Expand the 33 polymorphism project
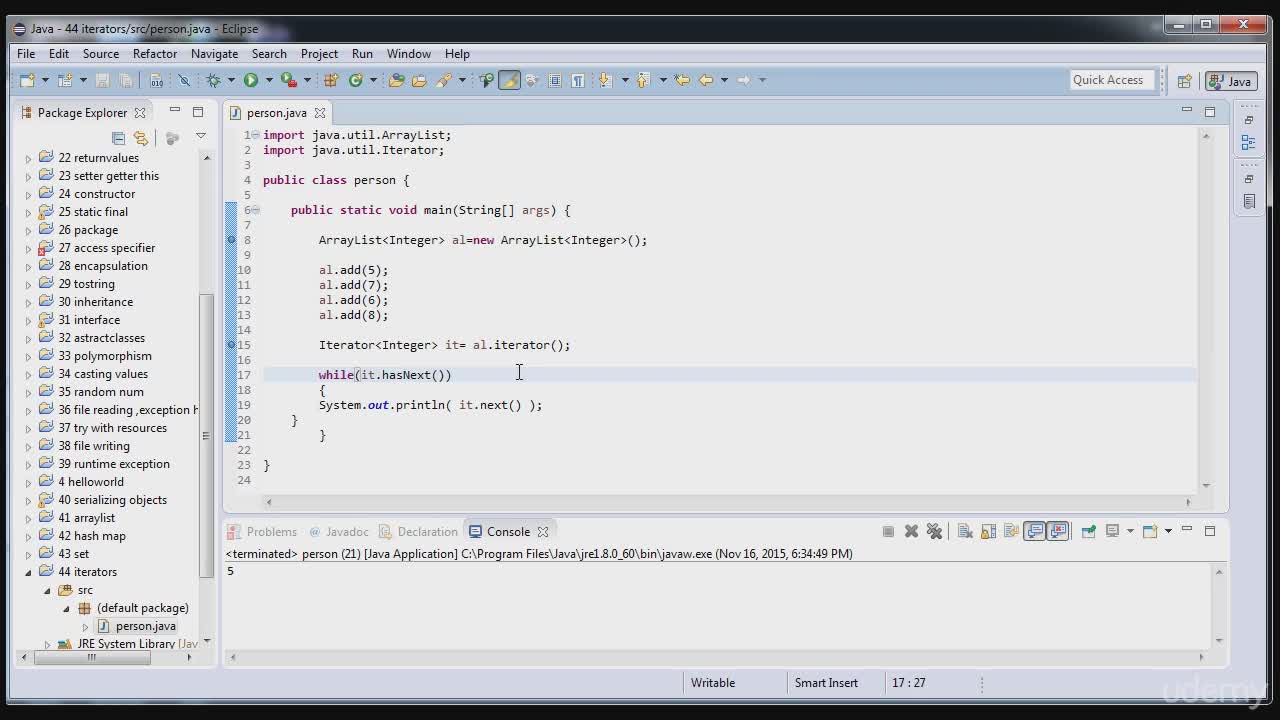Image resolution: width=1280 pixels, height=720 pixels. 29,356
